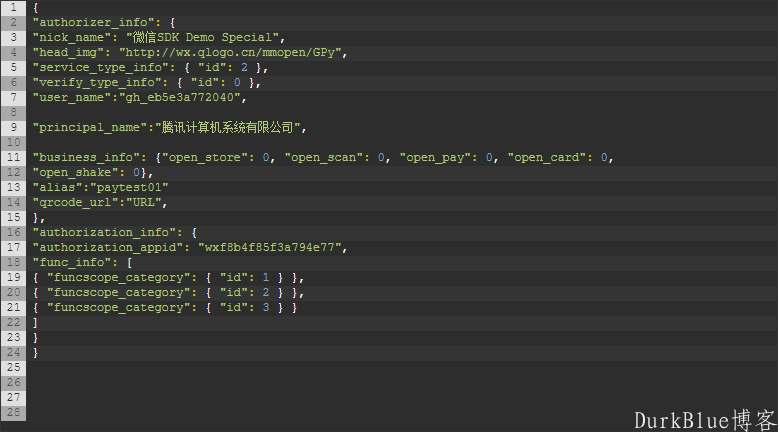Click the "principal_name" key
The image size is (780, 432).
click(x=90, y=127)
